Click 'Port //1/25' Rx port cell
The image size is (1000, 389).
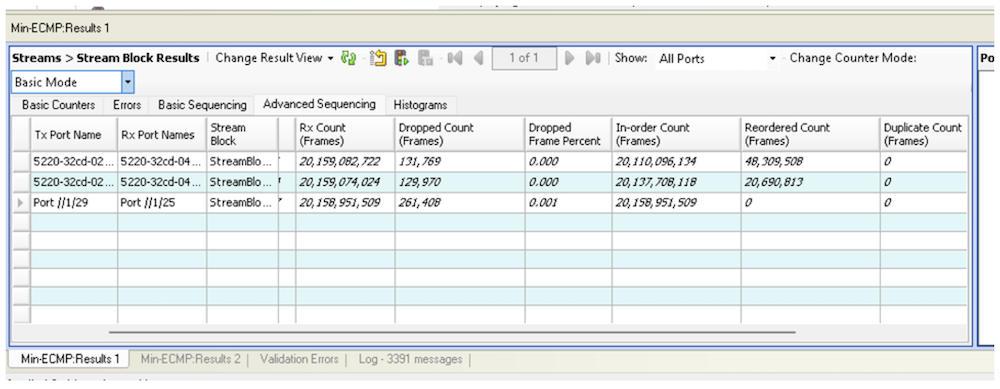pyautogui.click(x=162, y=203)
